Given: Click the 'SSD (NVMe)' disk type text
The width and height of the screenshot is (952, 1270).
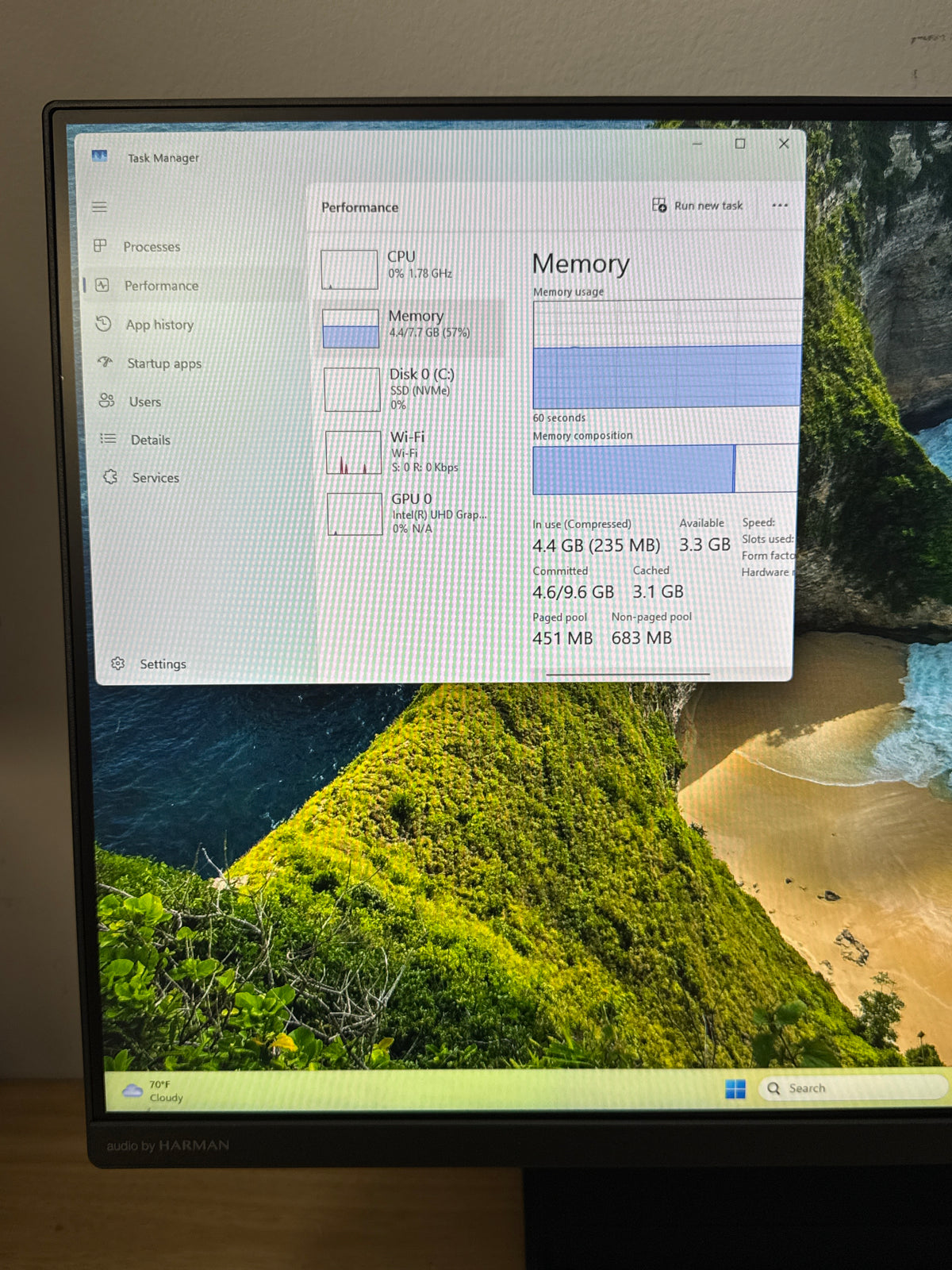Looking at the screenshot, I should click(420, 391).
